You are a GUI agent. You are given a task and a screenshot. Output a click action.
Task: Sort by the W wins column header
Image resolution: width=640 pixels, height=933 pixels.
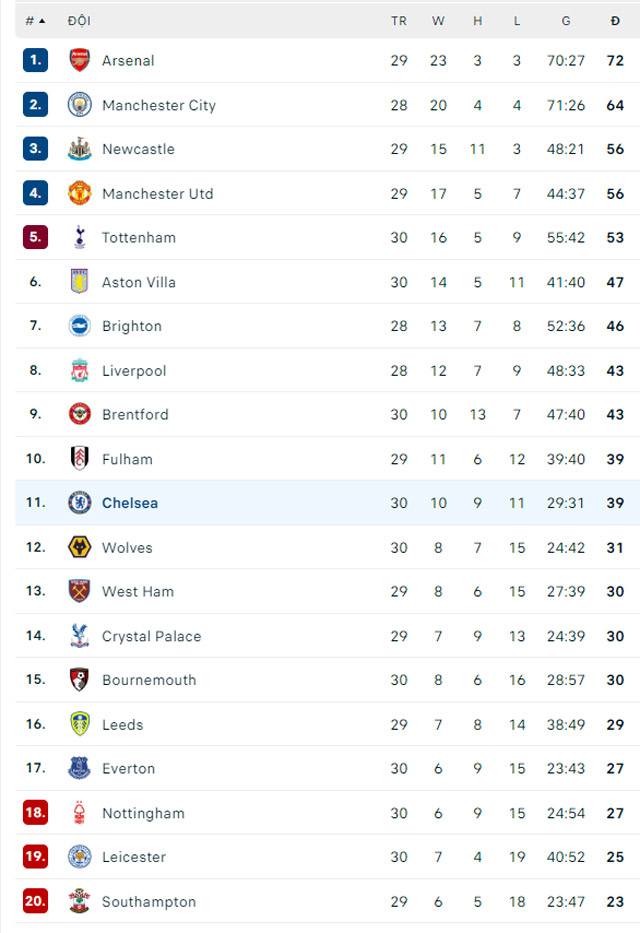click(x=438, y=20)
